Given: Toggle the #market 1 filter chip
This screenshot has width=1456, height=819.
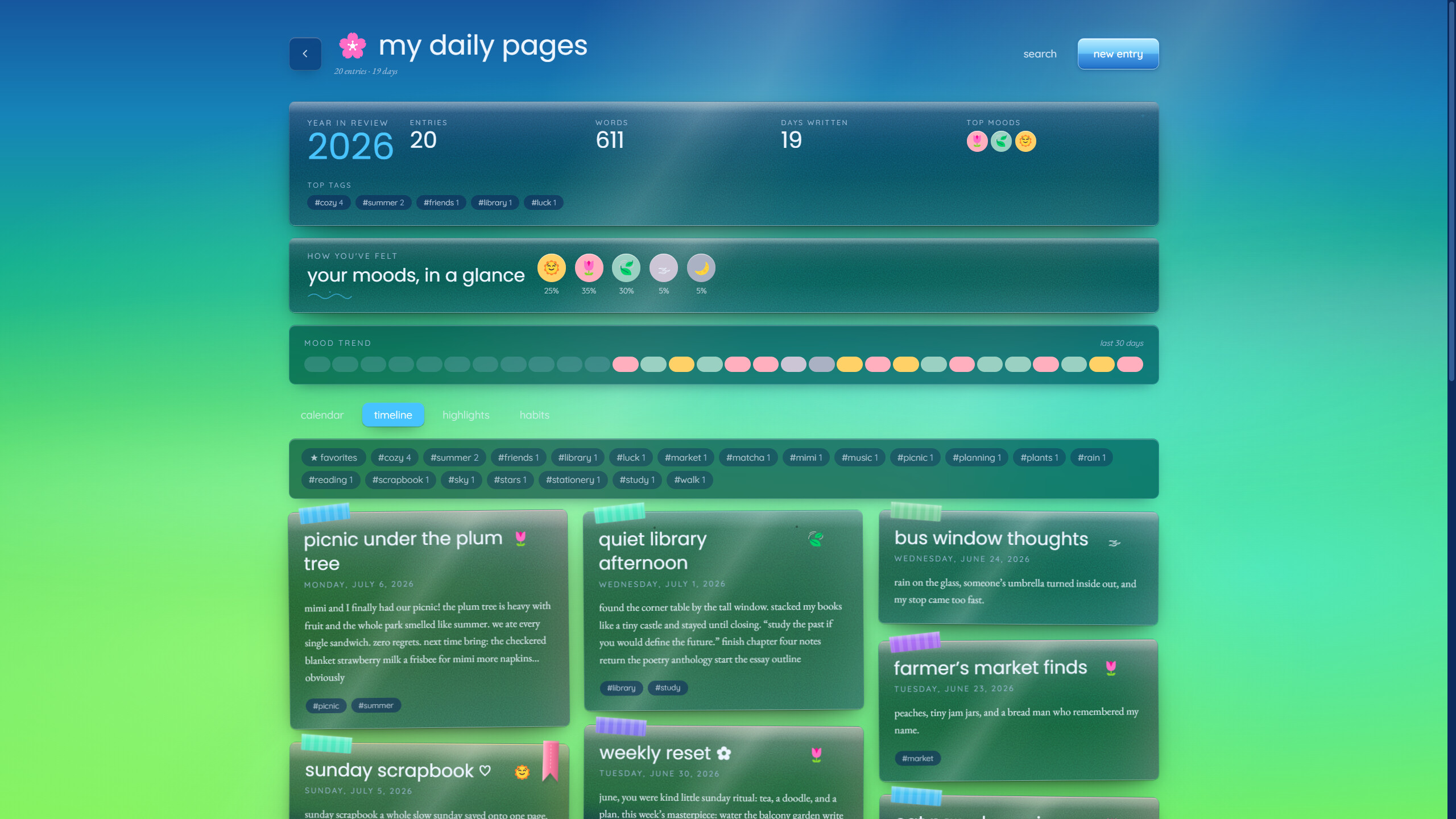Looking at the screenshot, I should pyautogui.click(x=685, y=457).
